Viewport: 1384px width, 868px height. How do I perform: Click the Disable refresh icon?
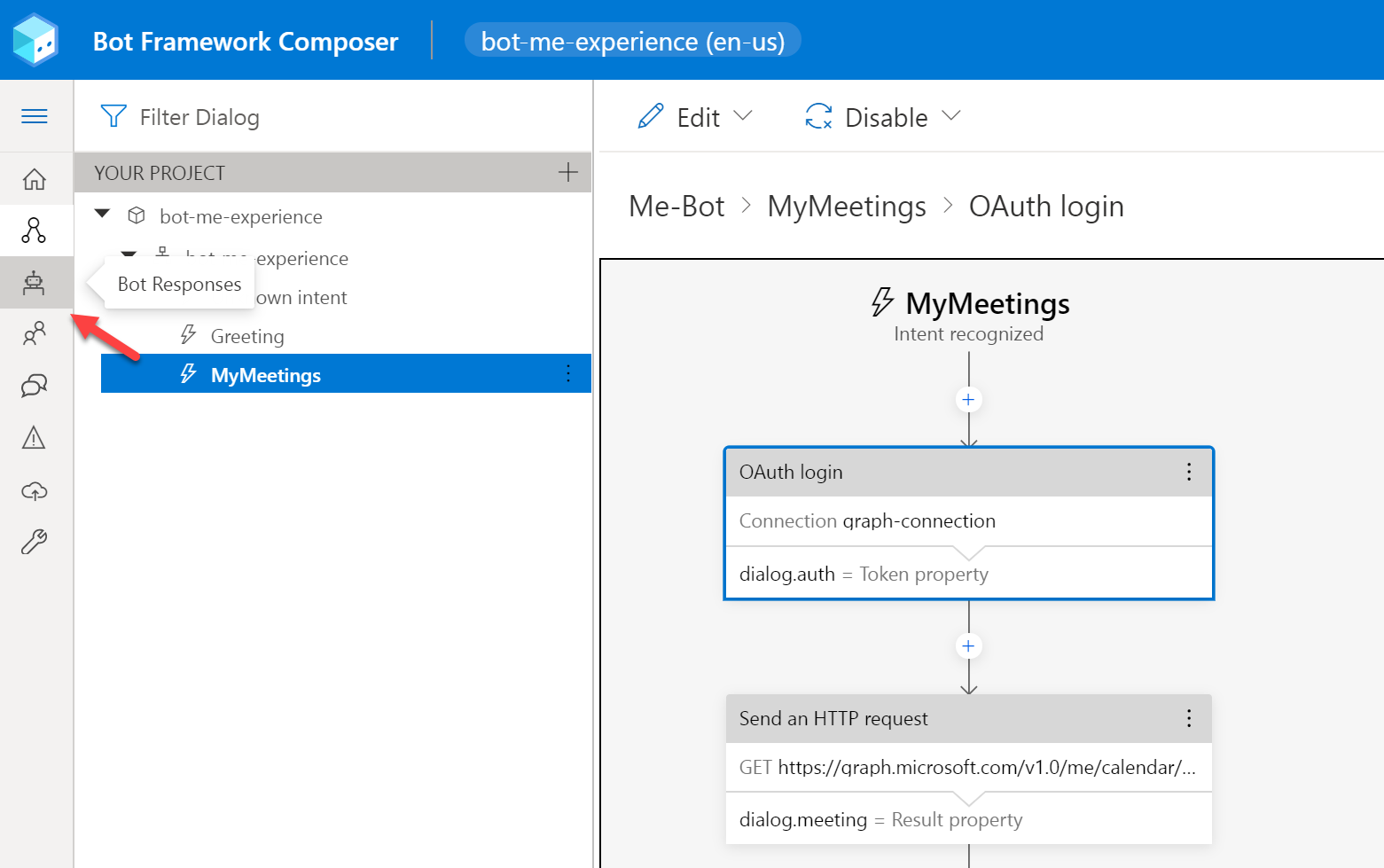818,116
